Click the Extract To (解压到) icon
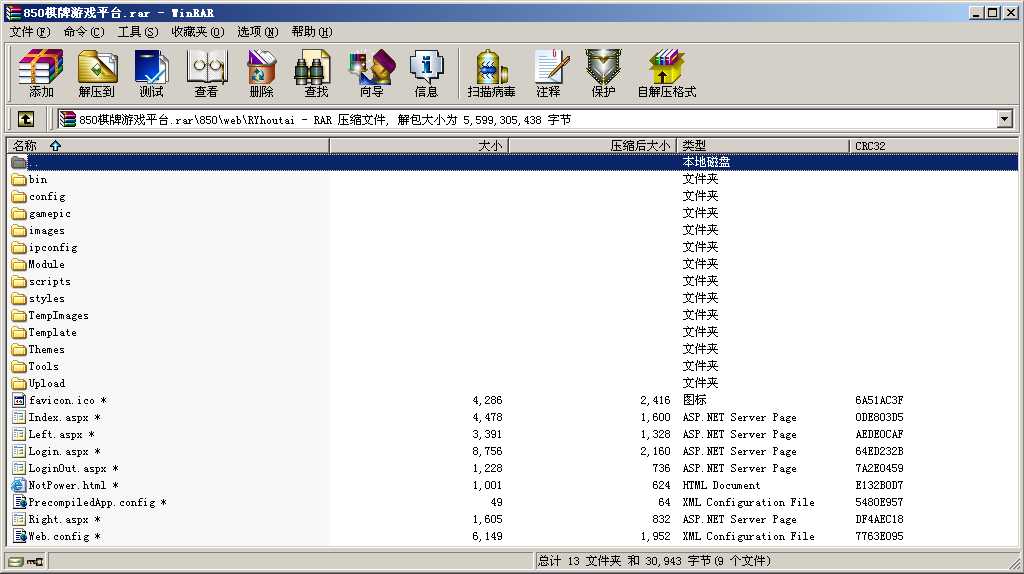The width and height of the screenshot is (1024, 574). click(x=97, y=72)
